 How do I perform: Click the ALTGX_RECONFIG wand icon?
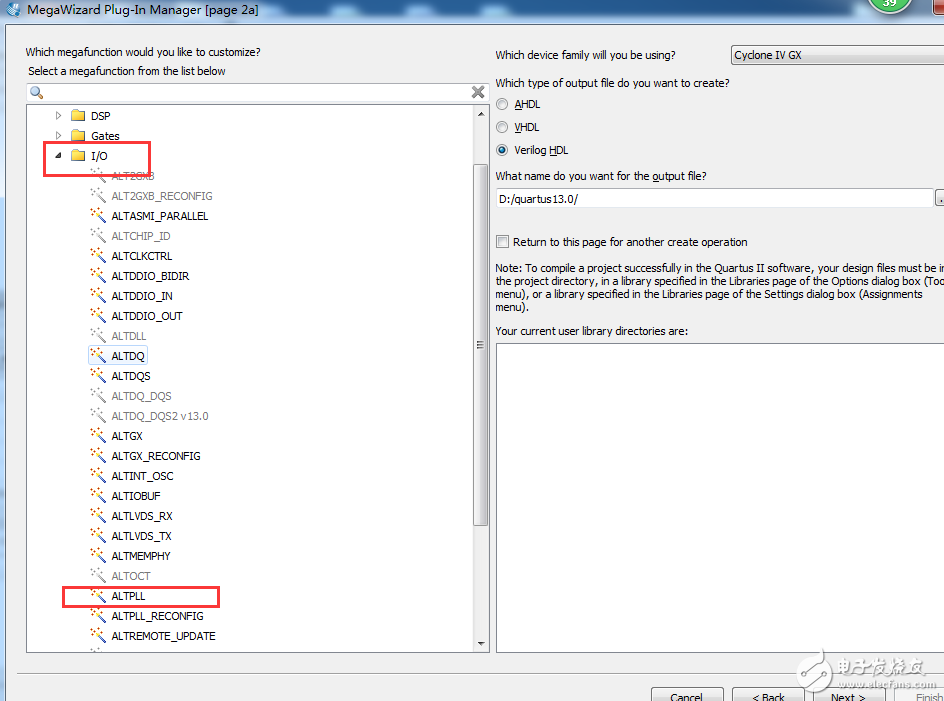[x=98, y=455]
